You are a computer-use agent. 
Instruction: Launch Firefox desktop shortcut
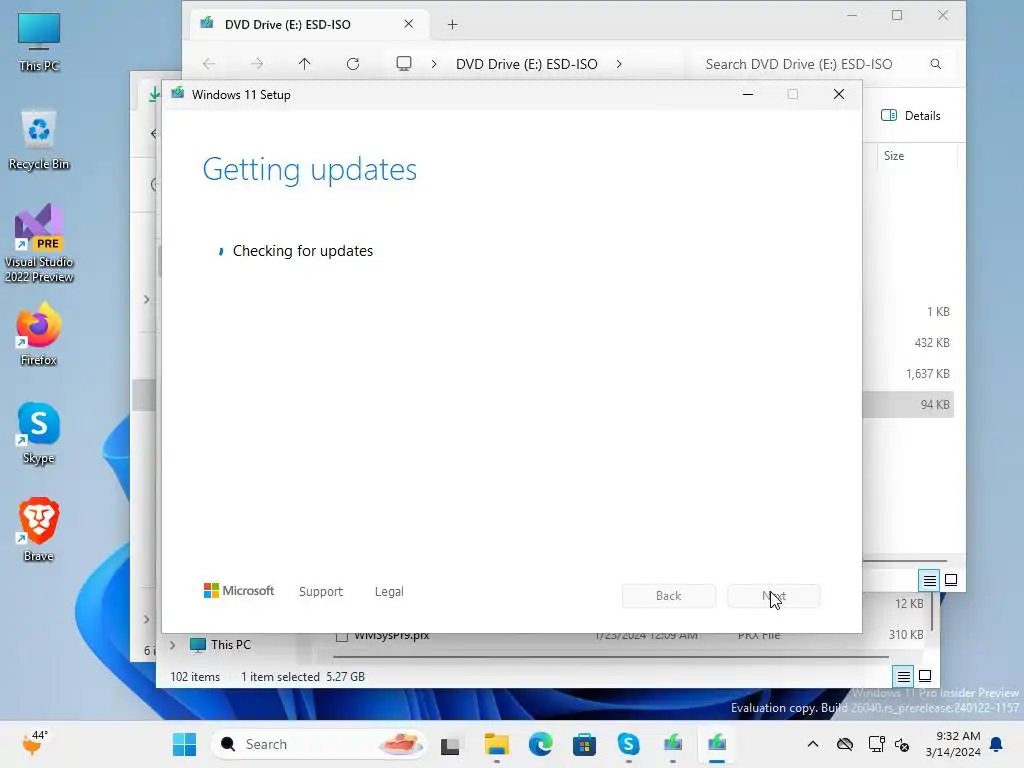(39, 334)
